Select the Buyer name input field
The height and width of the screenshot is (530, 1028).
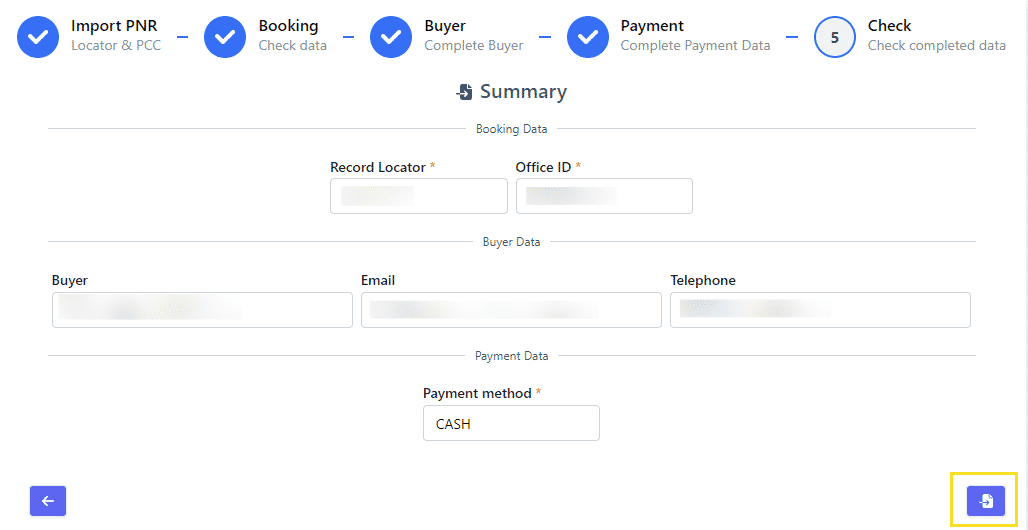coord(202,310)
